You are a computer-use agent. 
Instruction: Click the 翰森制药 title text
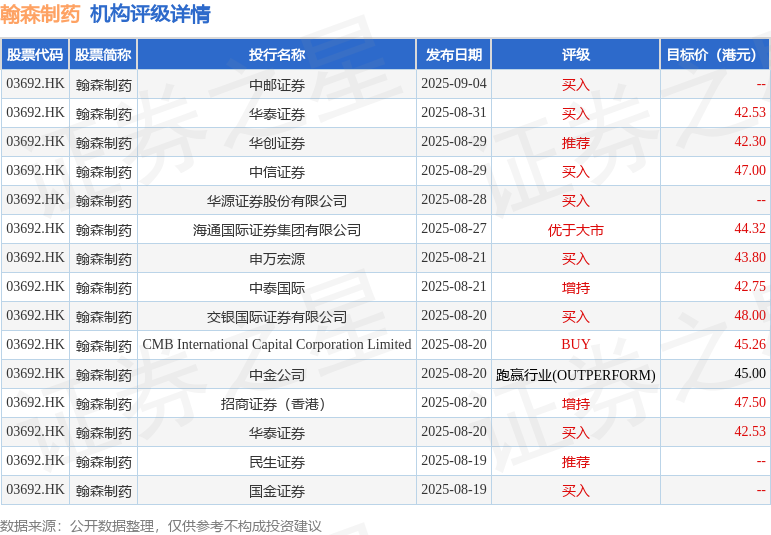[40, 14]
